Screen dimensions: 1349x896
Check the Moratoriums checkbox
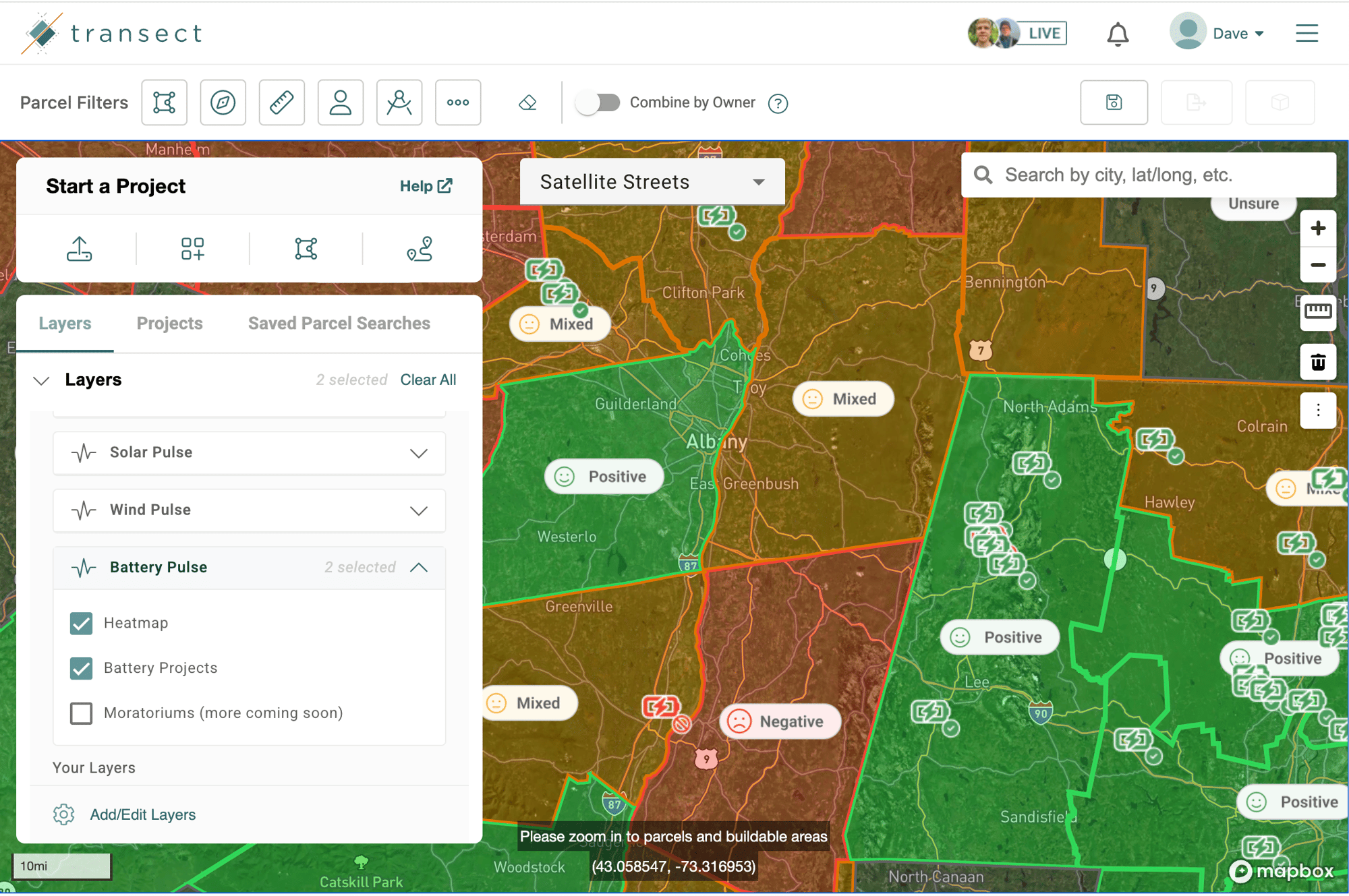click(81, 713)
